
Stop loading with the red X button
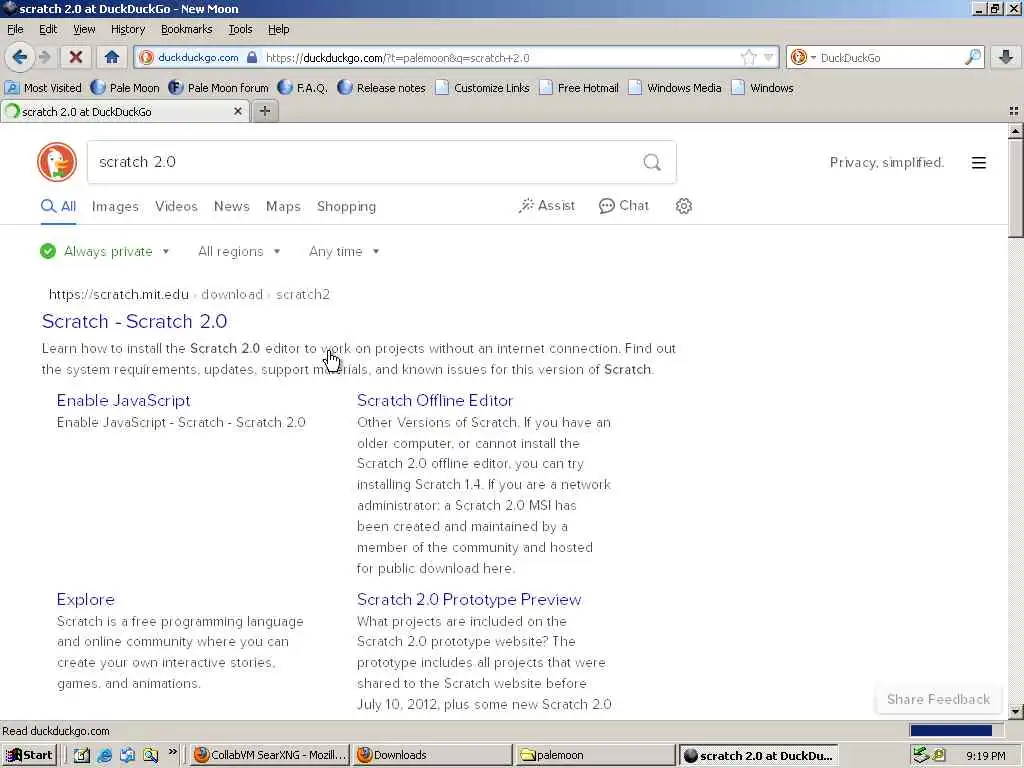tap(76, 57)
